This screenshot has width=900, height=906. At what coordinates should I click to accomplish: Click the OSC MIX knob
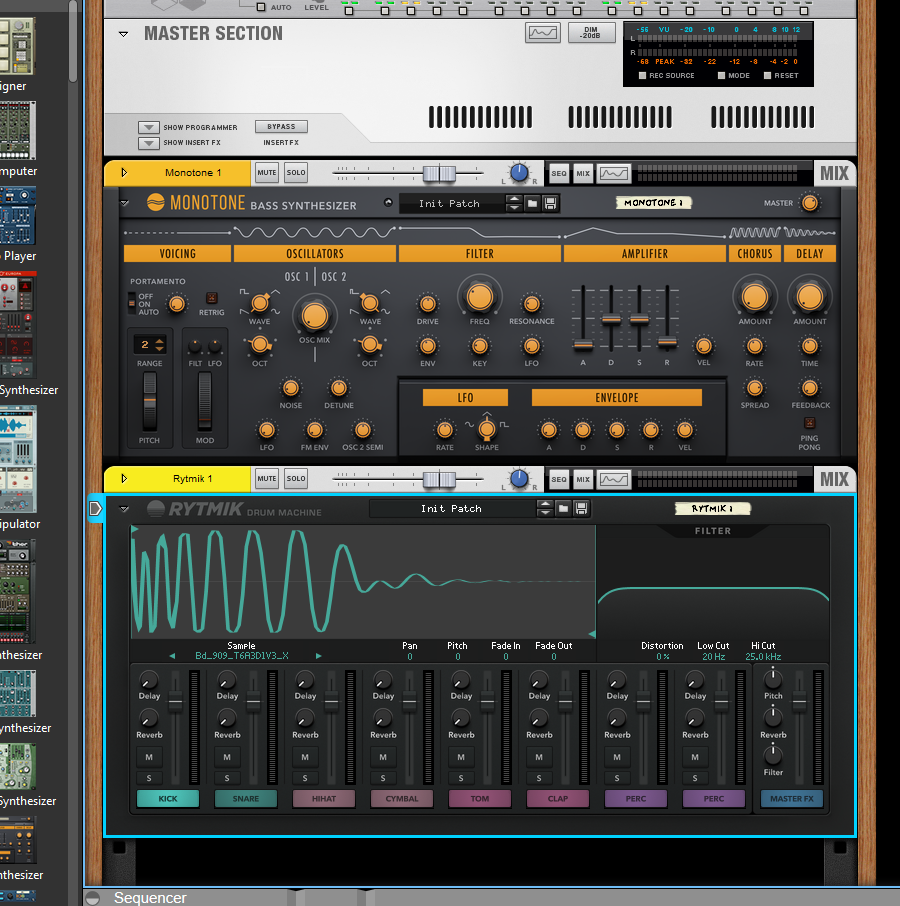click(315, 315)
